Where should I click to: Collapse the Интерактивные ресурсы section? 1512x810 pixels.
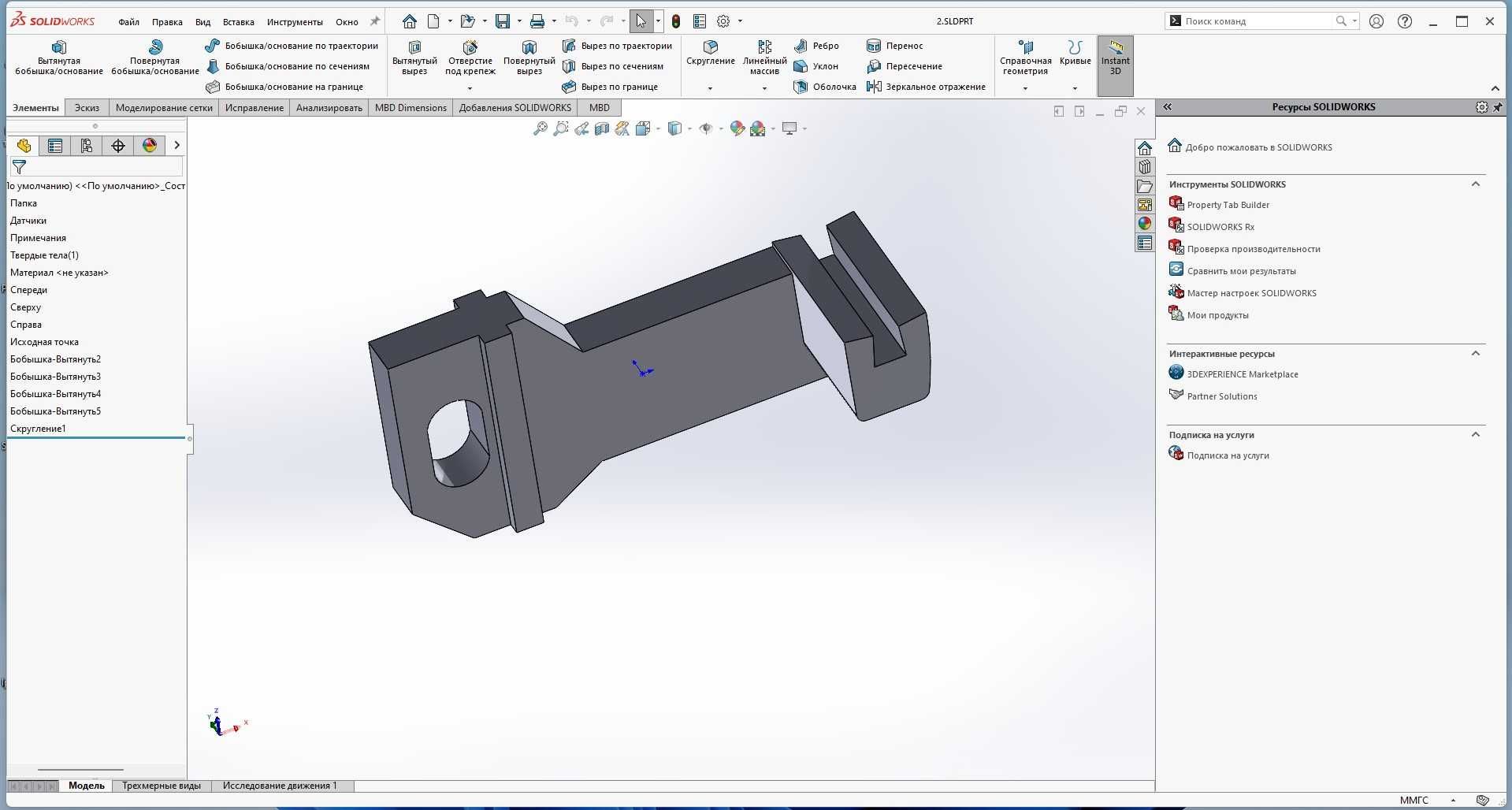point(1476,353)
